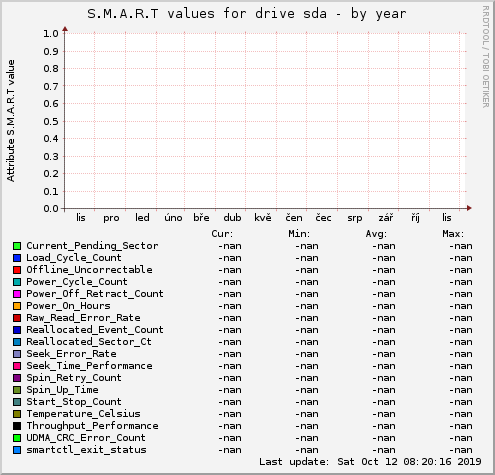This screenshot has width=495, height=475.
Task: Click the 1.0 y-axis value label
Action: (x=51, y=34)
